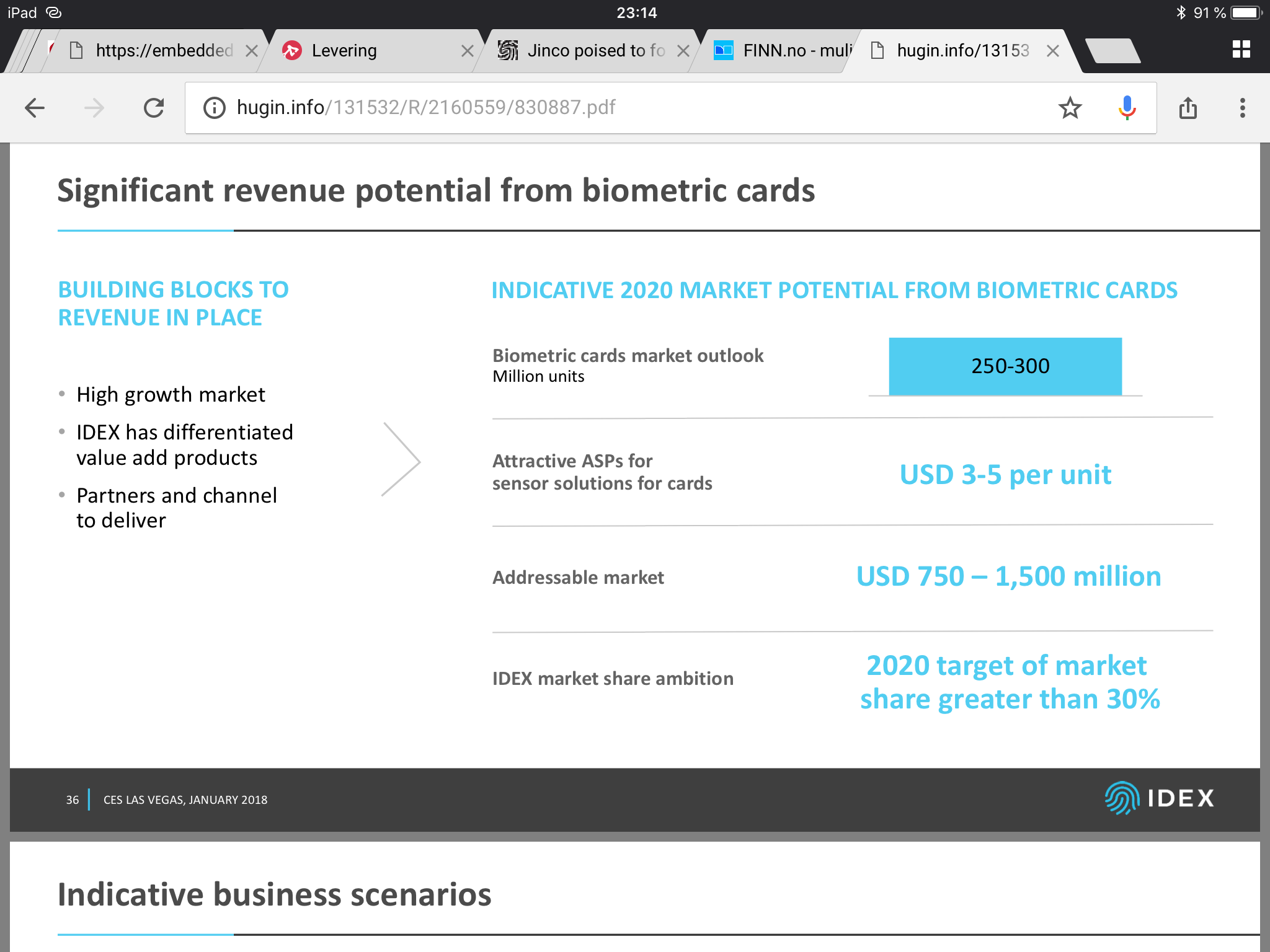Click 'BUILDING BLOCKS TO' heading

coord(173,289)
